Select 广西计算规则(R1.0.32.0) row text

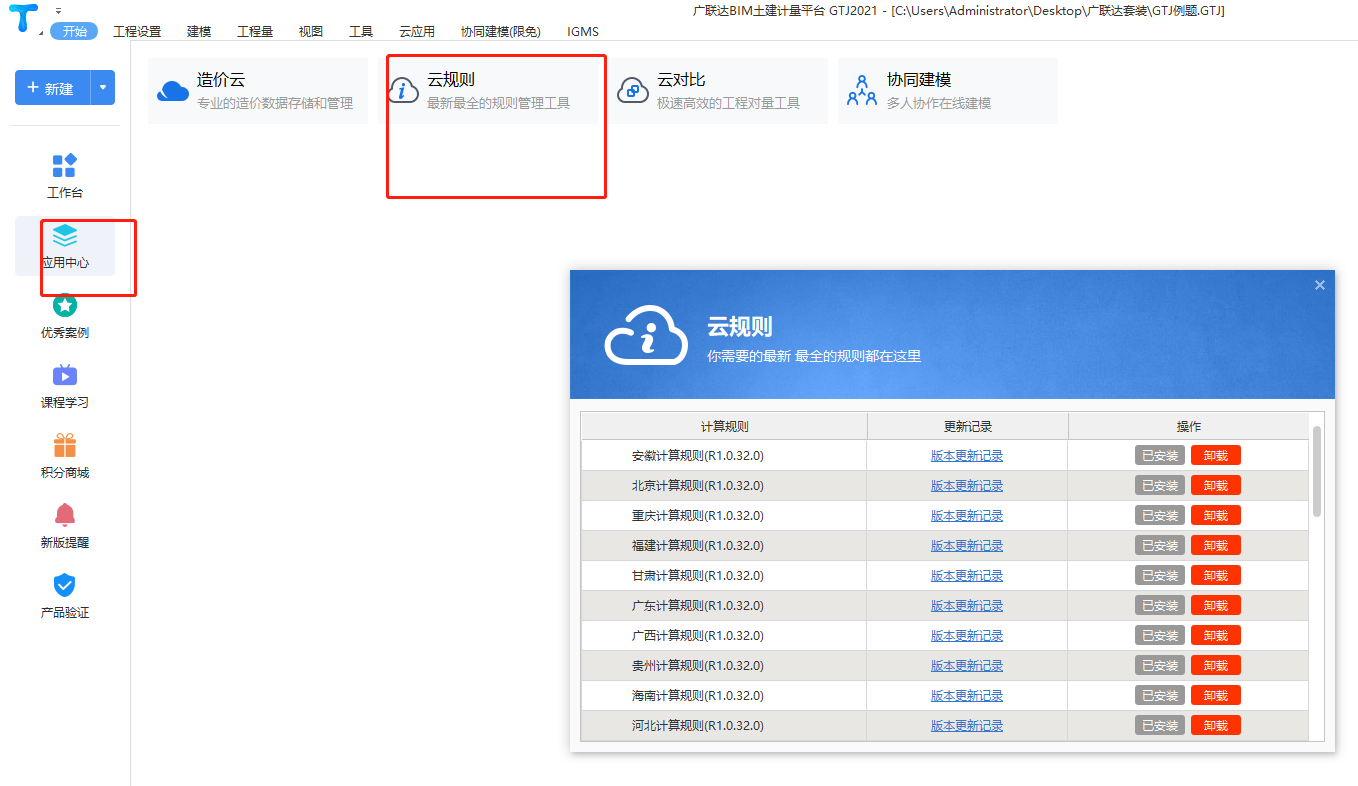click(698, 636)
